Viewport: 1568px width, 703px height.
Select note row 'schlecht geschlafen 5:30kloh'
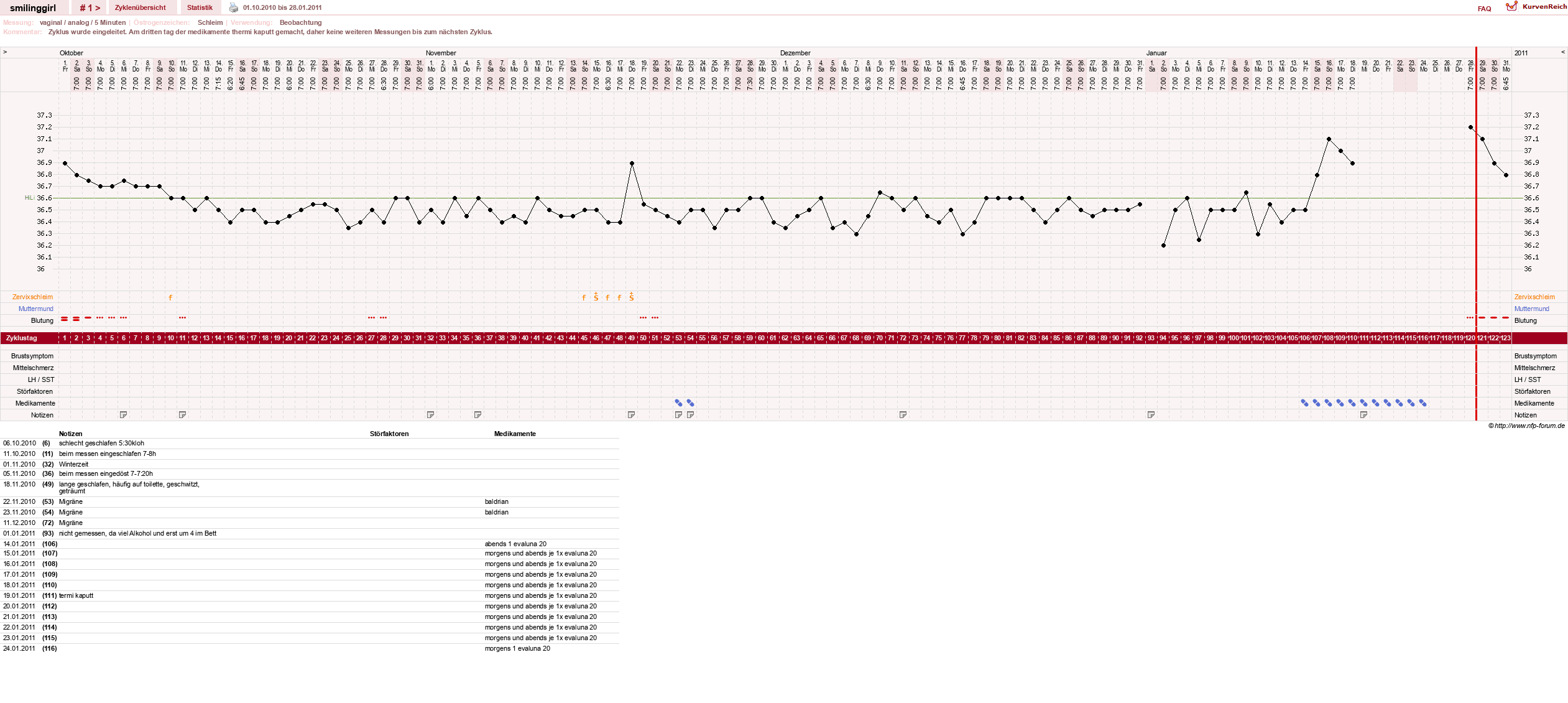point(101,444)
